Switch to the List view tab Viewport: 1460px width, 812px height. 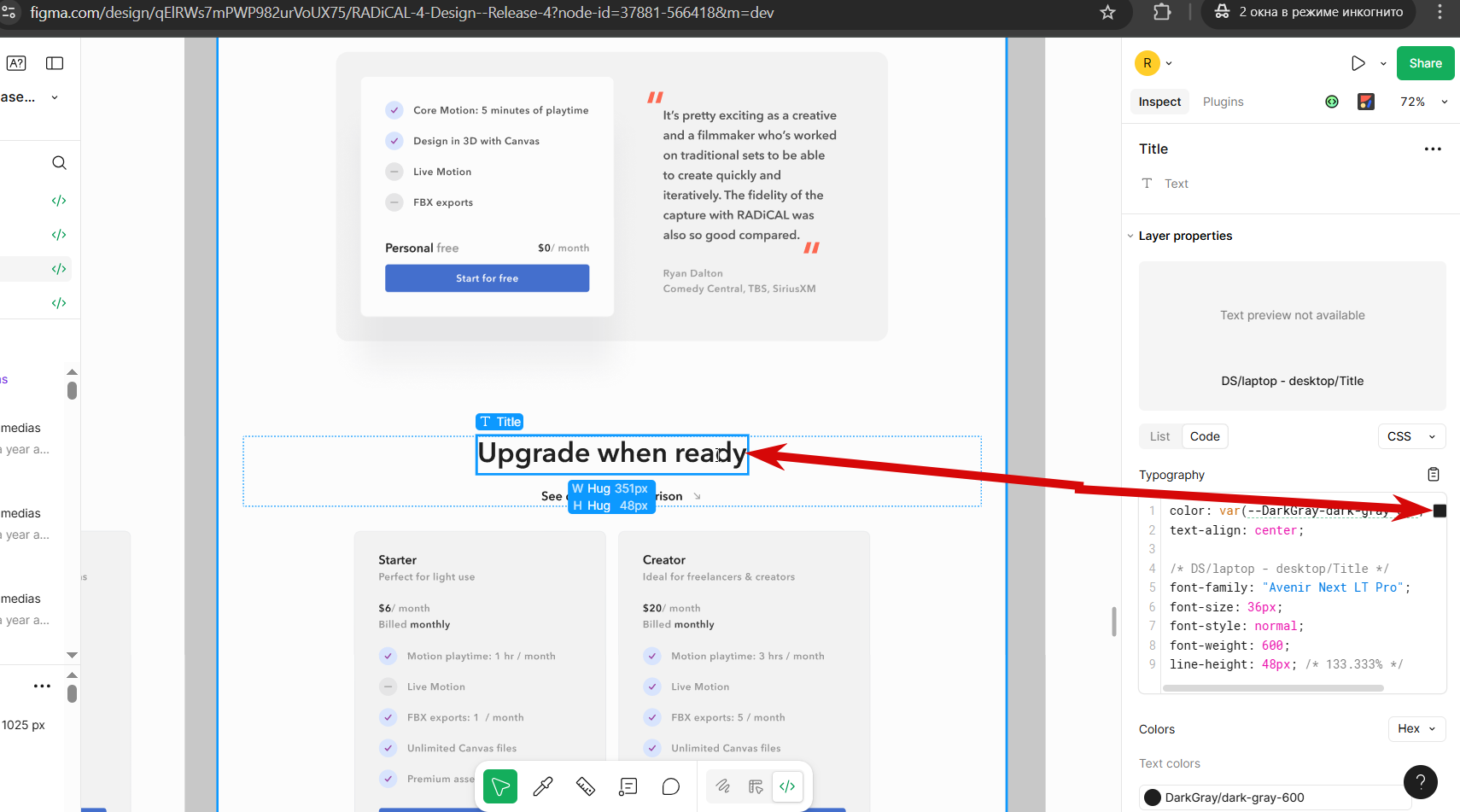pos(1159,436)
